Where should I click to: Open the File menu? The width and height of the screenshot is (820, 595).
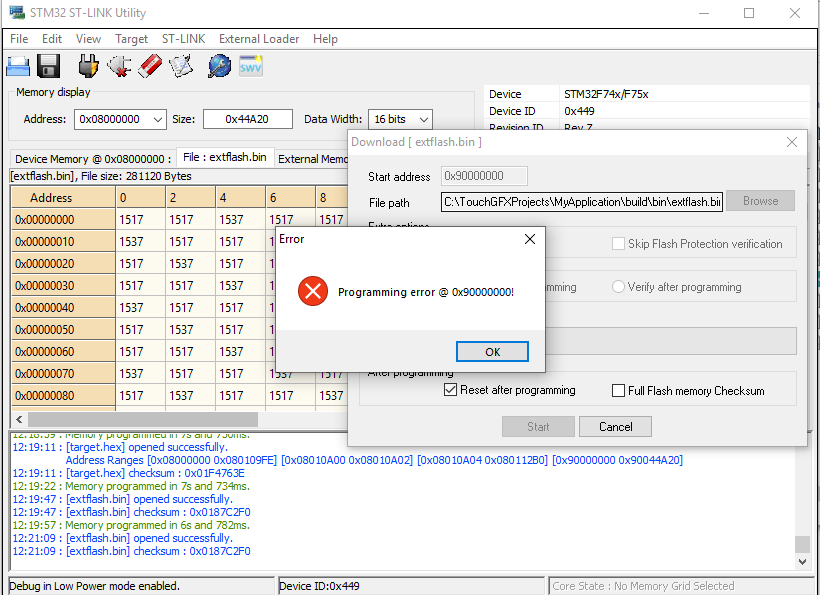(x=19, y=39)
